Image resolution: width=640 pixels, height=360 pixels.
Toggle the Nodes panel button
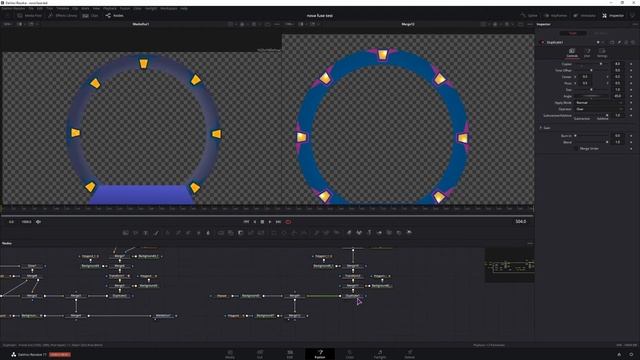coord(115,16)
